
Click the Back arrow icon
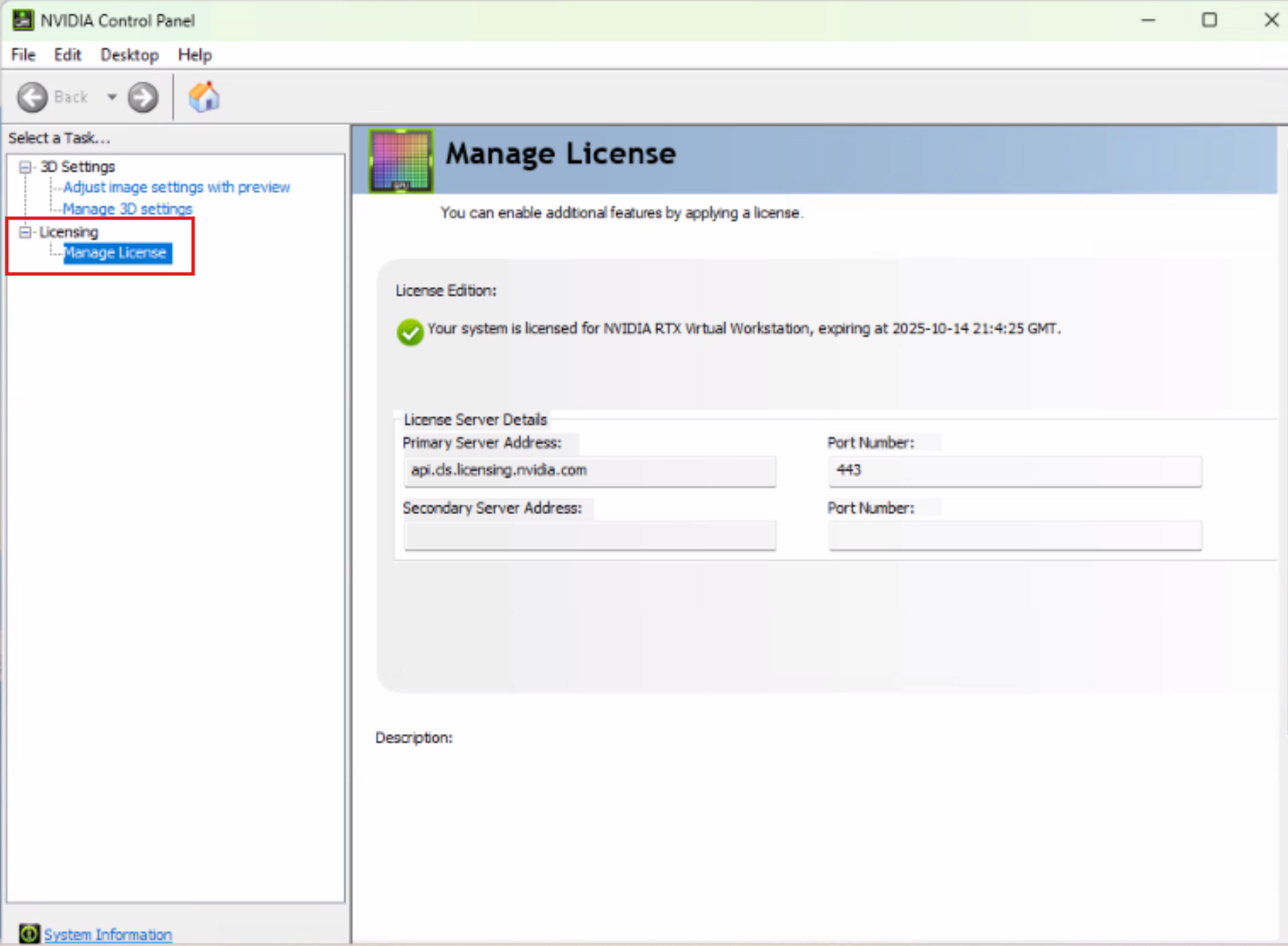coord(32,97)
